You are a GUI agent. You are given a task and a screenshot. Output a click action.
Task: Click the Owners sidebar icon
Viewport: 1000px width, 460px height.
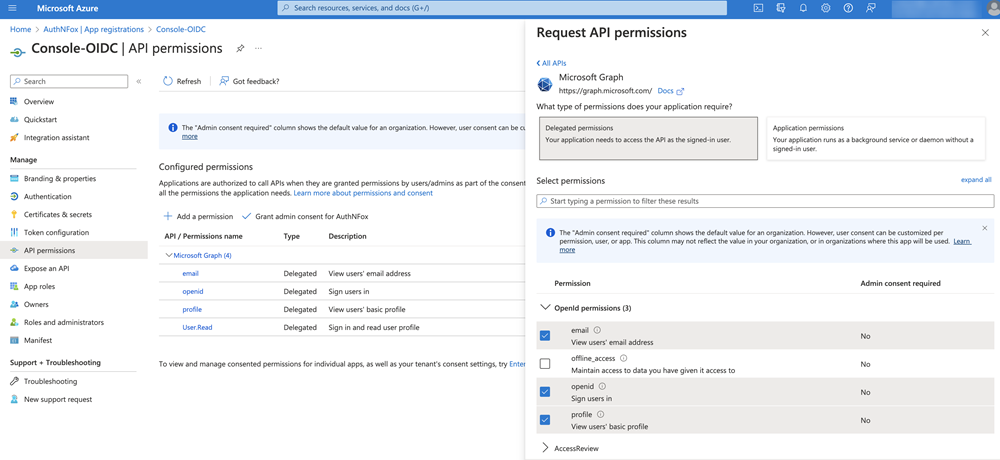pos(14,304)
